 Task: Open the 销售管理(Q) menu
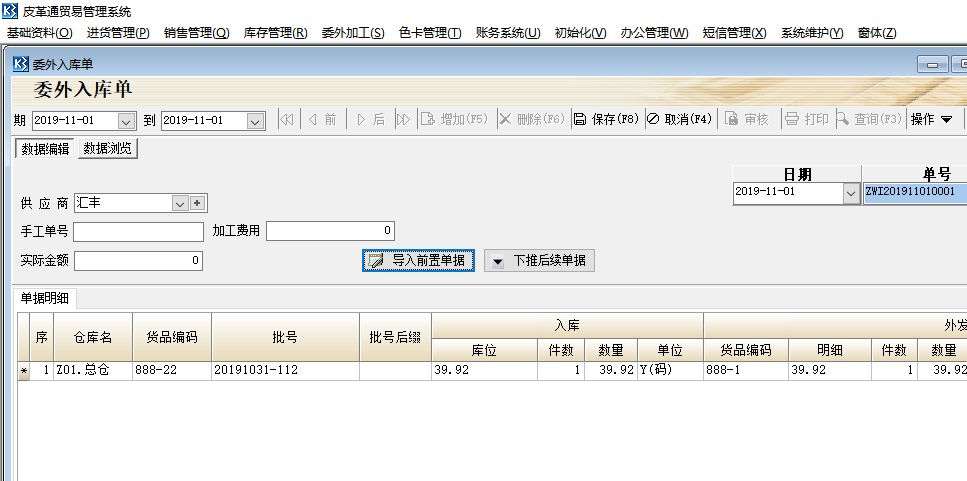pyautogui.click(x=197, y=33)
